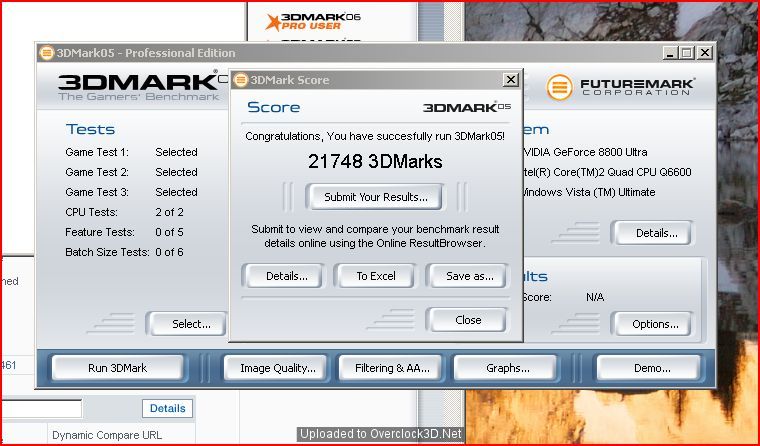Open the Image Quality settings
The image size is (760, 446).
pyautogui.click(x=277, y=368)
